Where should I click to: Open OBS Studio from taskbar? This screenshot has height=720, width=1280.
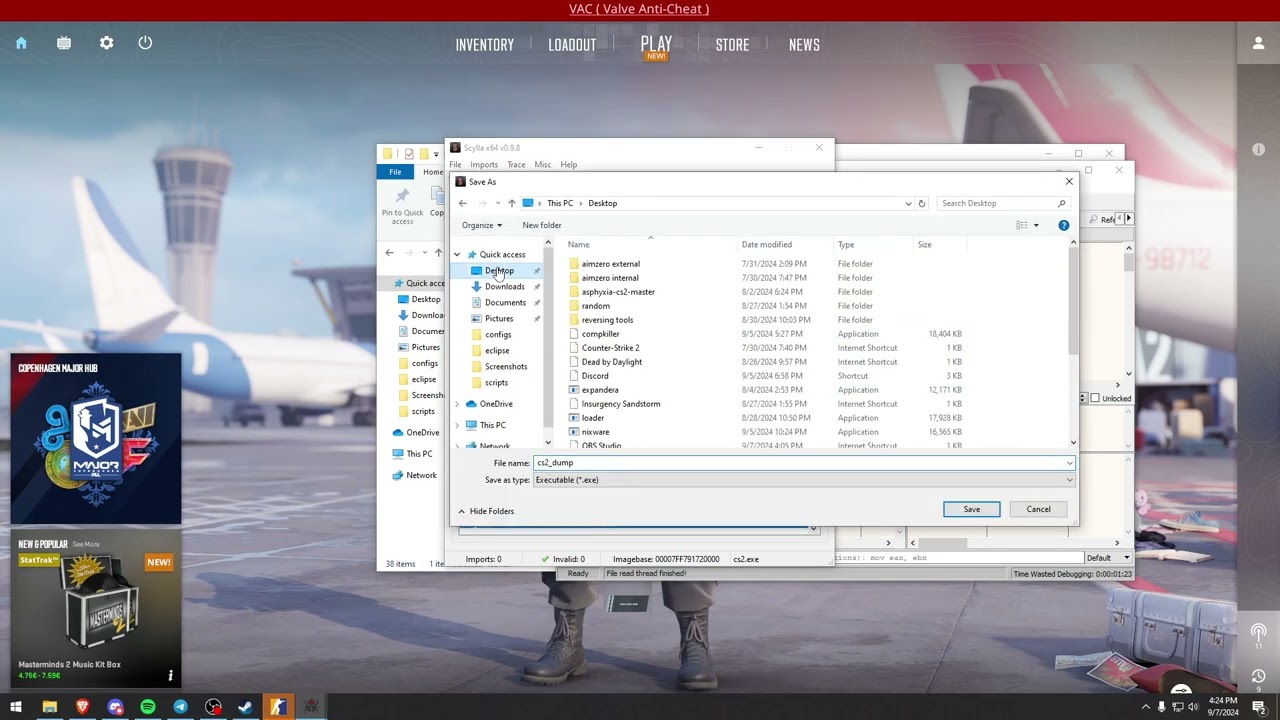(x=213, y=707)
